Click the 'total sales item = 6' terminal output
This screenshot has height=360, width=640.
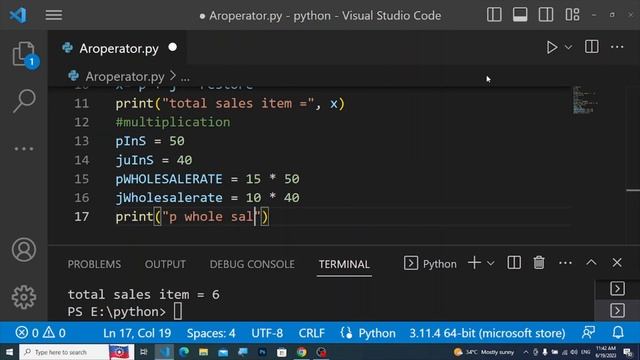(143, 294)
